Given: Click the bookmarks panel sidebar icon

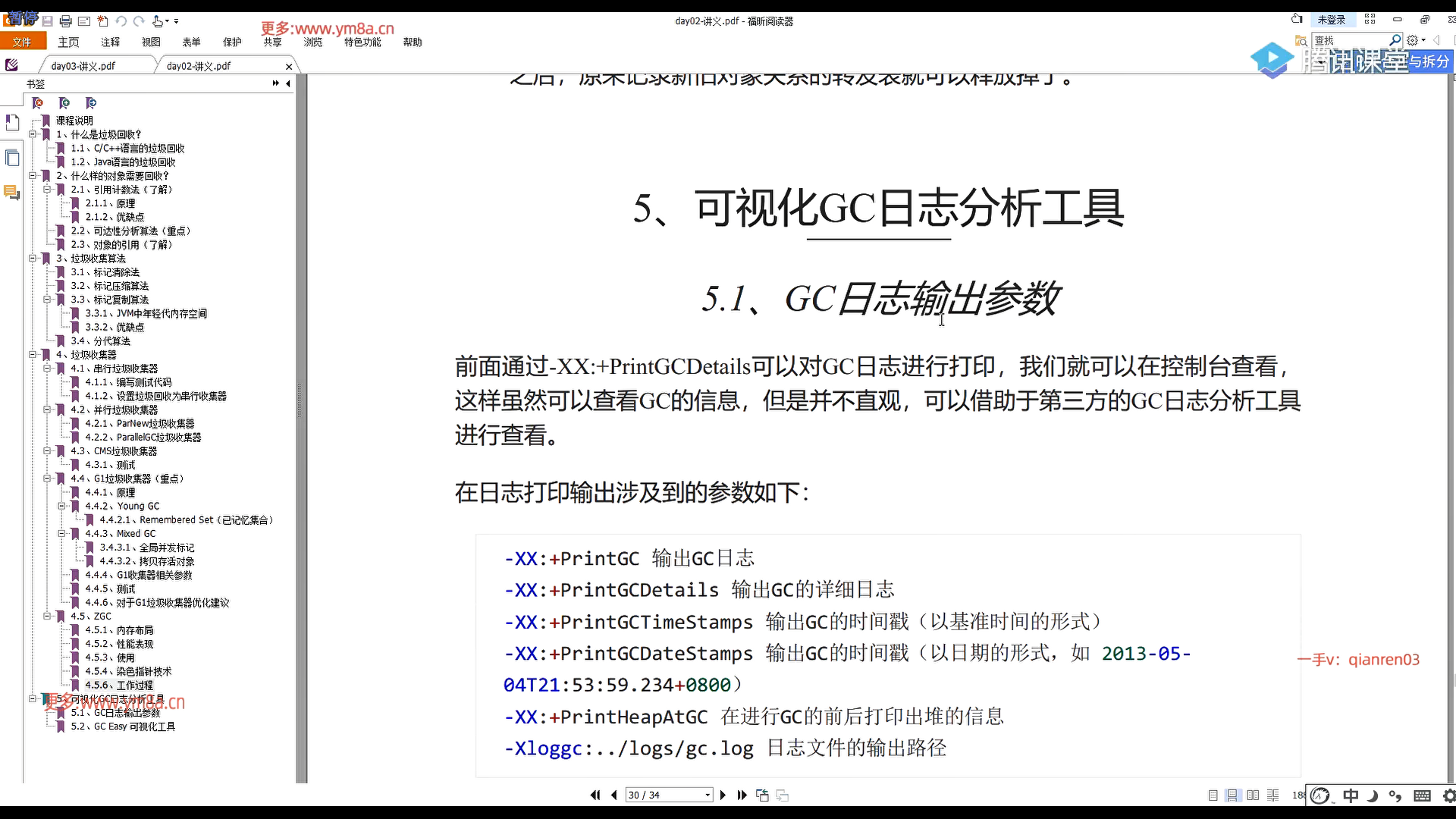Looking at the screenshot, I should pos(12,122).
